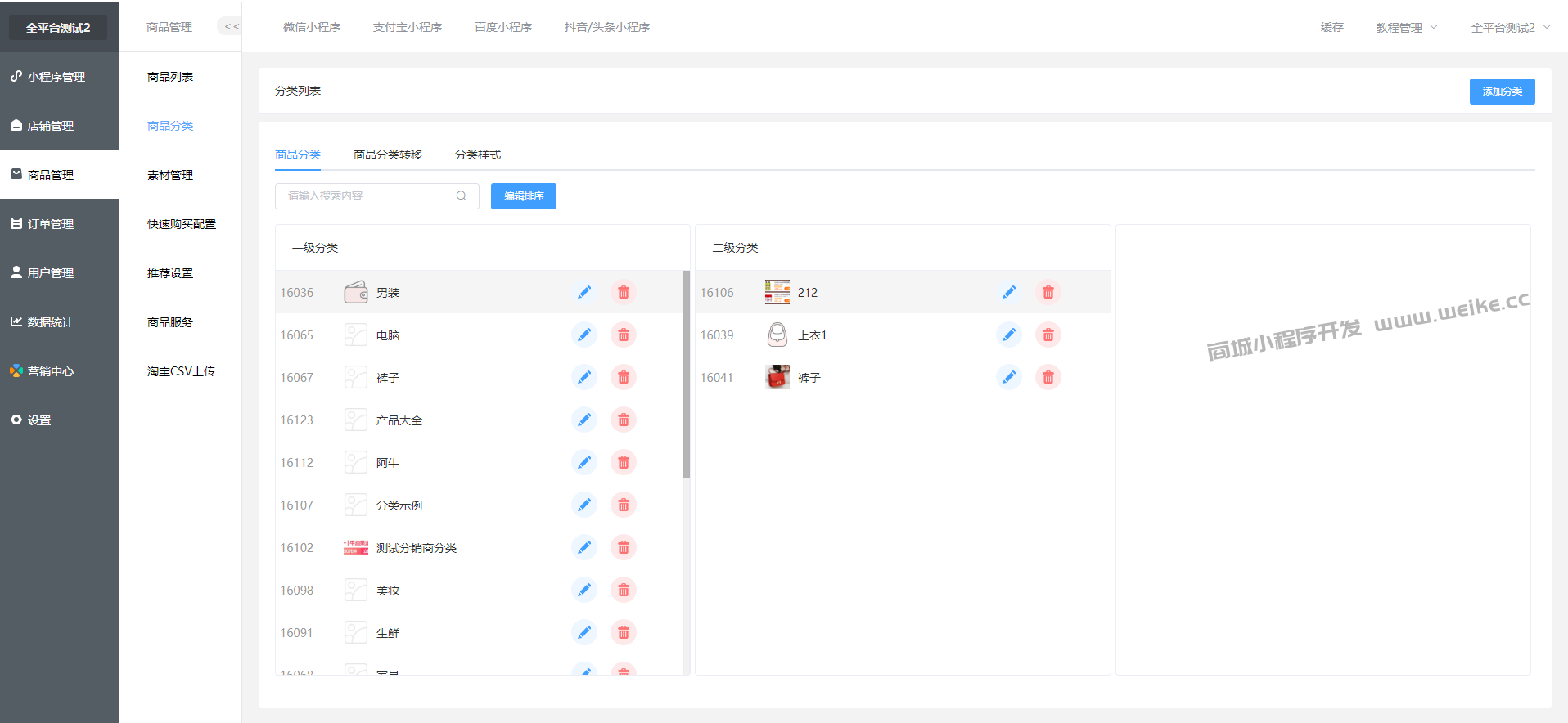This screenshot has width=1568, height=723.
Task: Edit the 生鲜 category
Action: [x=584, y=632]
